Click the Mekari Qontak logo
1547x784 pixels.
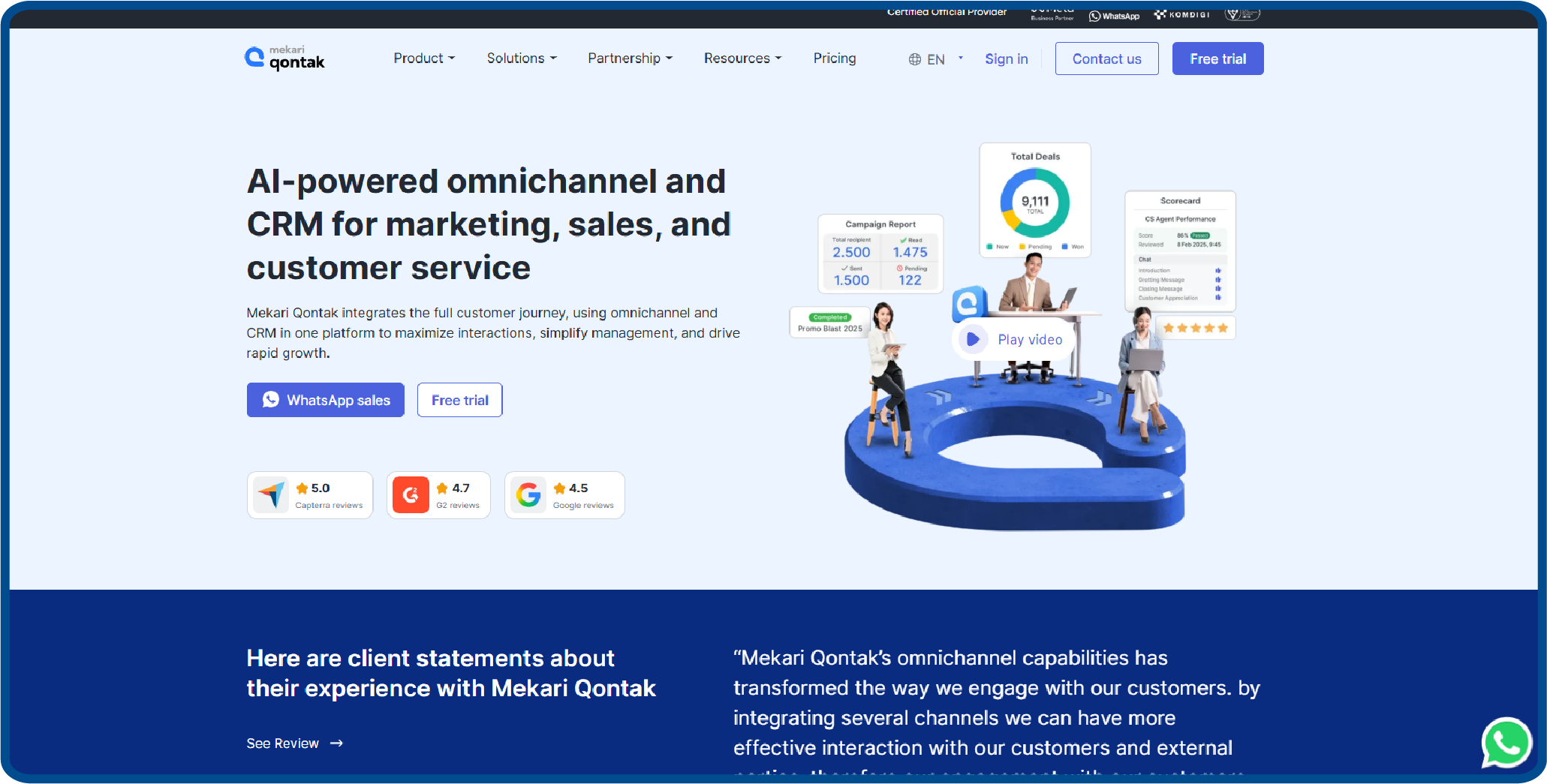tap(284, 57)
